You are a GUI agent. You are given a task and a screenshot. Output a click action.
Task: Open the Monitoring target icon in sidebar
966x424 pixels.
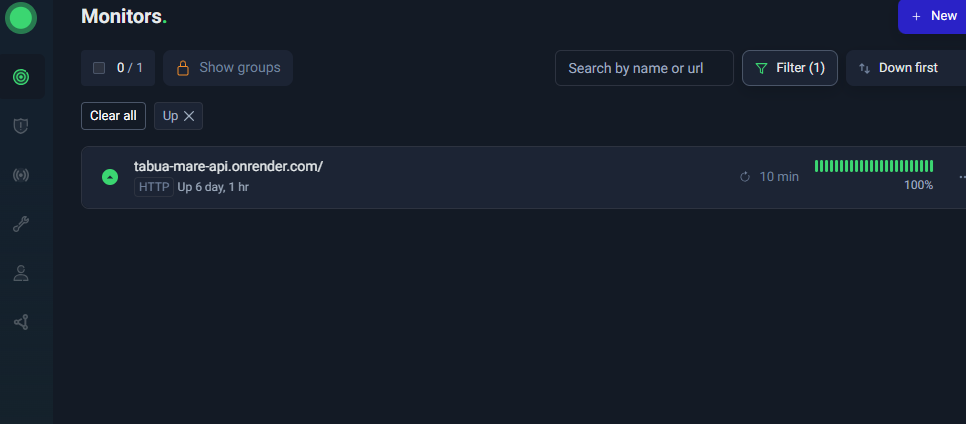point(21,77)
